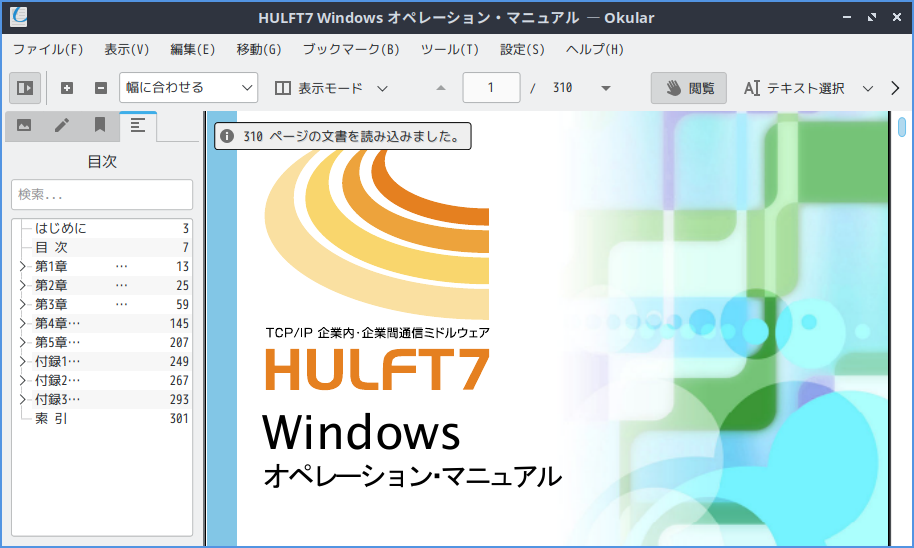Open the 表示(V) menu

tap(126, 50)
